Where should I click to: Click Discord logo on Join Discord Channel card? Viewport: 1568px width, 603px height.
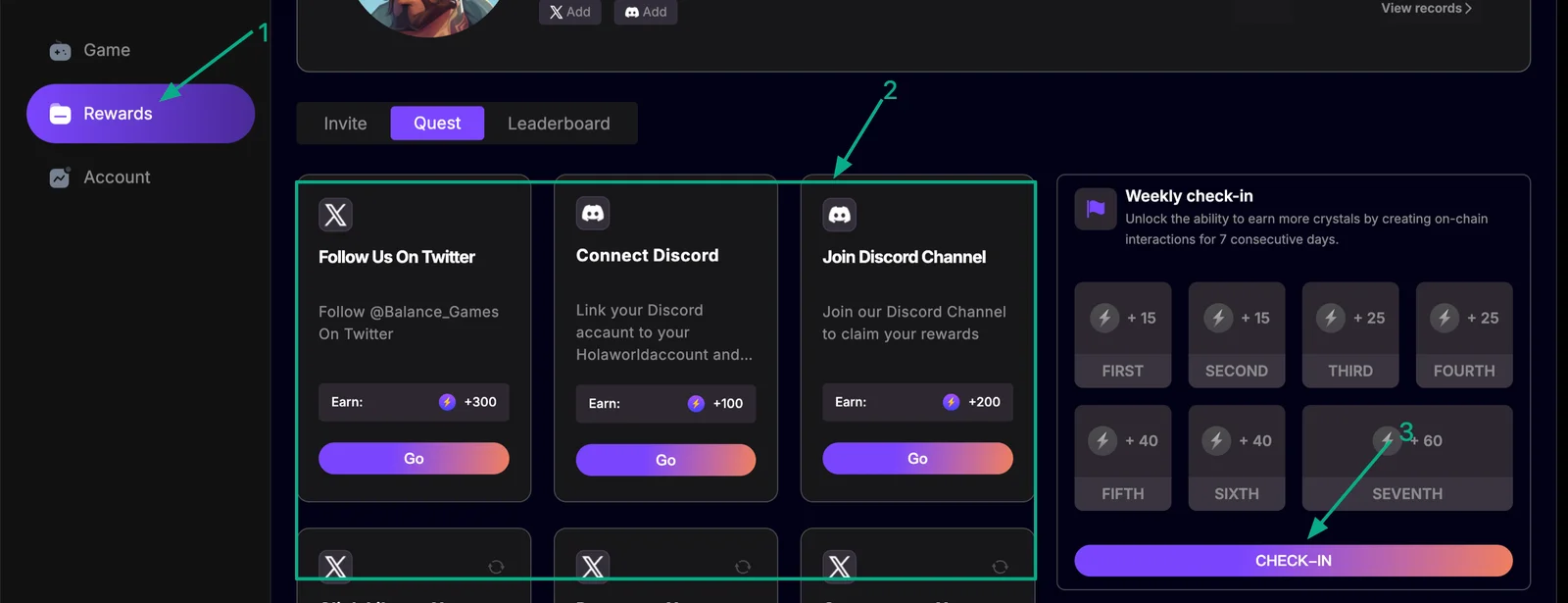[x=840, y=215]
